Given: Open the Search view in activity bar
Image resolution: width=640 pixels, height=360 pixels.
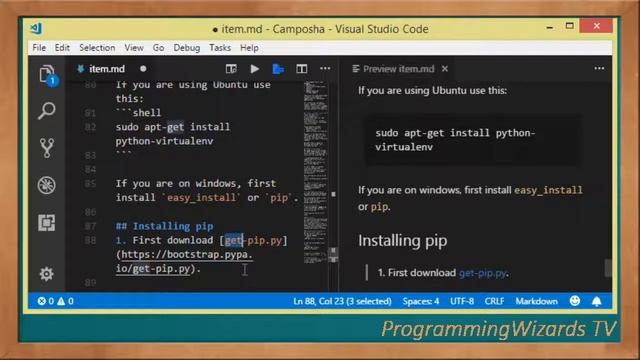Looking at the screenshot, I should [47, 111].
